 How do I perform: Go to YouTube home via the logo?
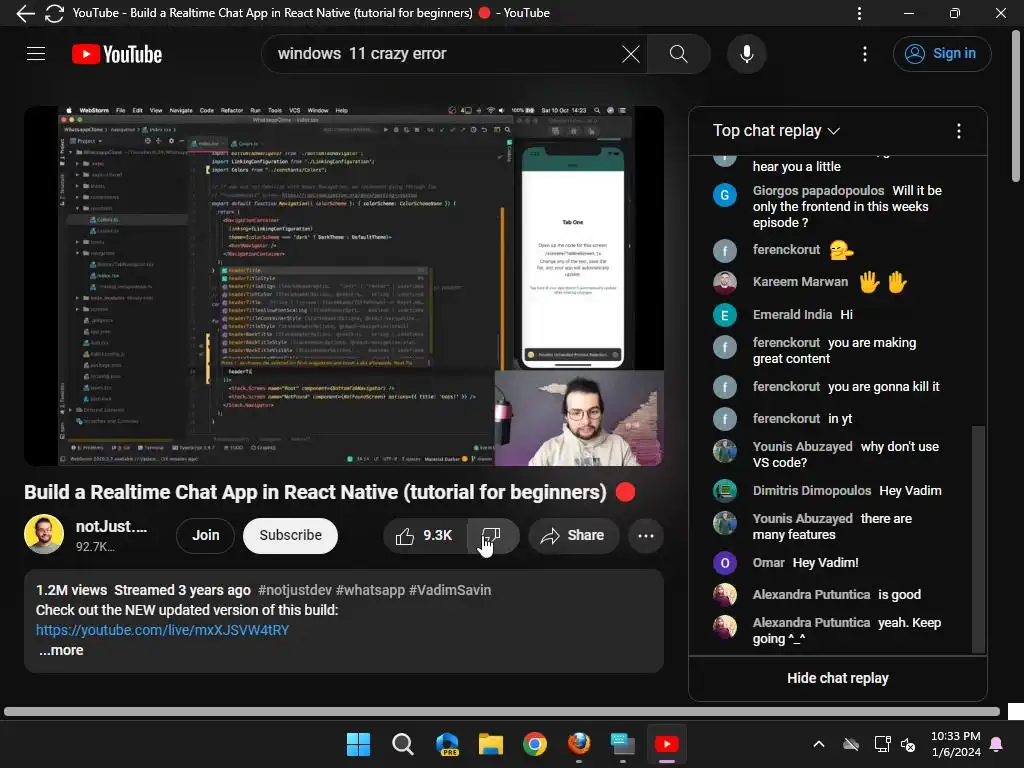pyautogui.click(x=117, y=54)
